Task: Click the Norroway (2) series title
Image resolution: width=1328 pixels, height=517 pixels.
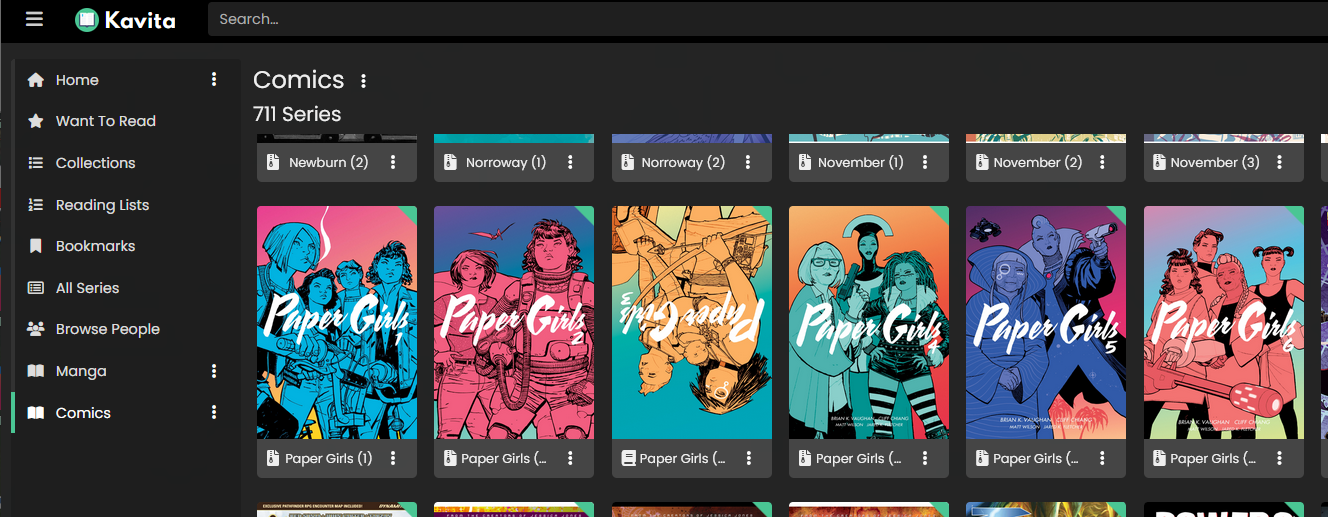Action: click(683, 162)
